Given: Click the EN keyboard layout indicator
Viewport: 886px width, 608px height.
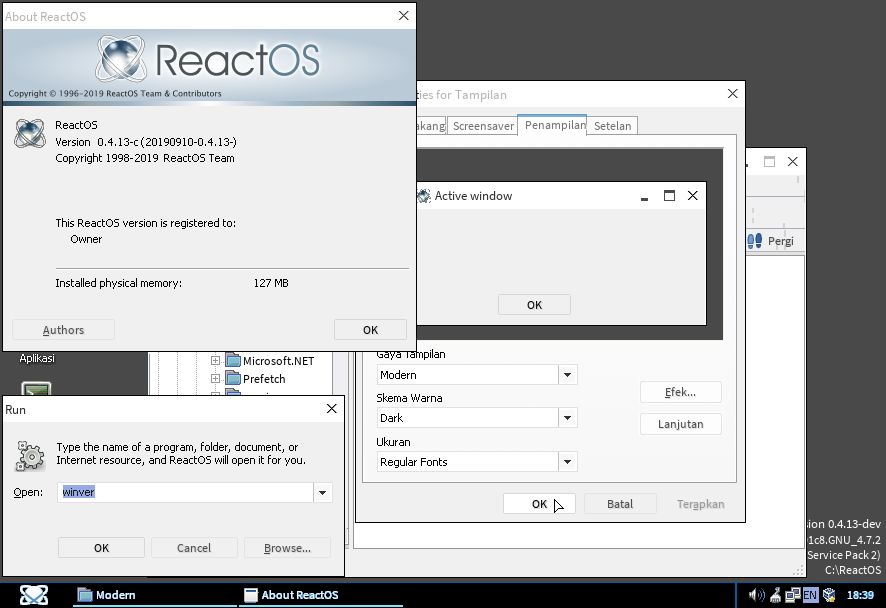Looking at the screenshot, I should click(x=810, y=594).
